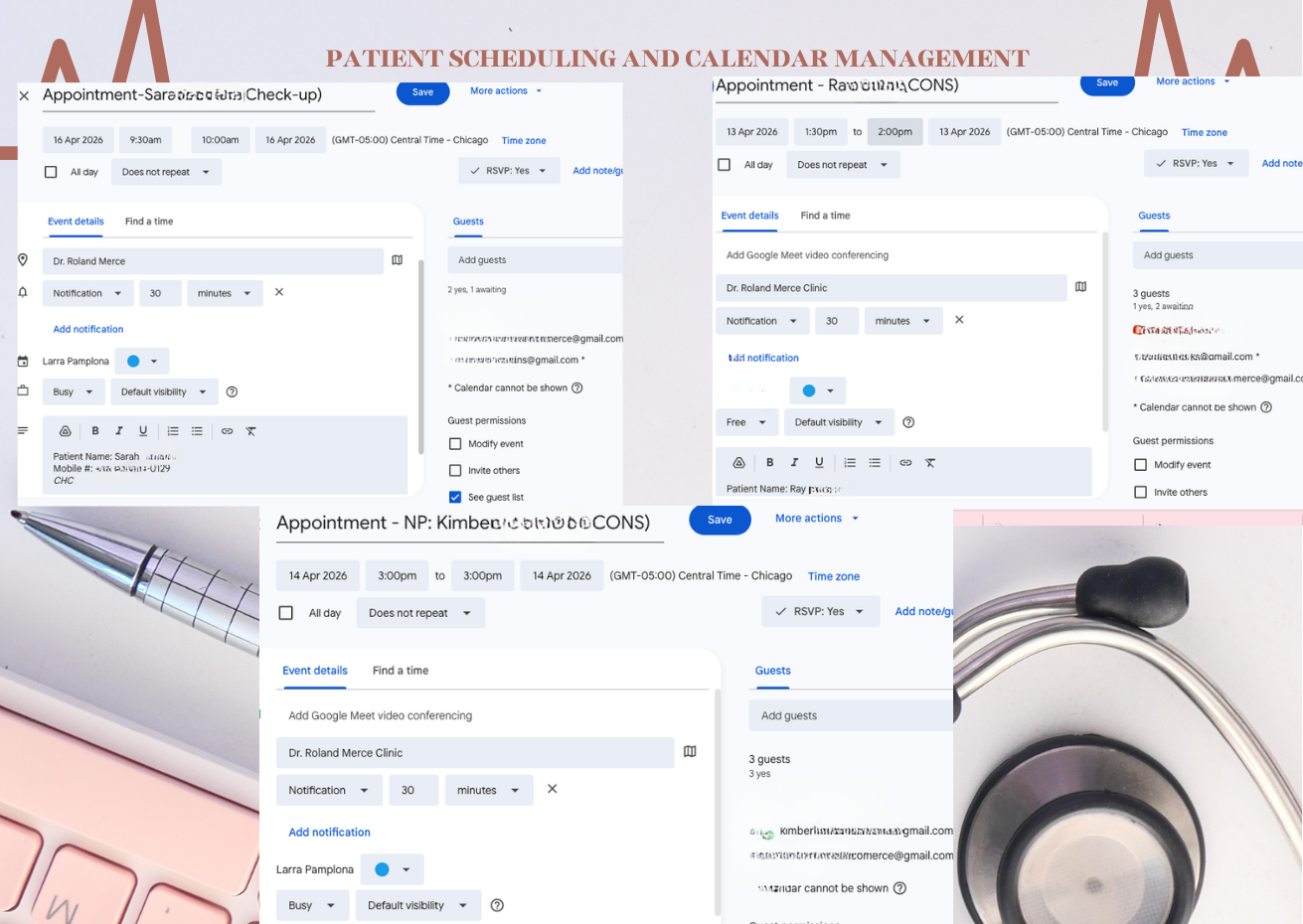1303x924 pixels.
Task: Select Guests tab in Sarah Check-up appointment
Action: click(468, 222)
